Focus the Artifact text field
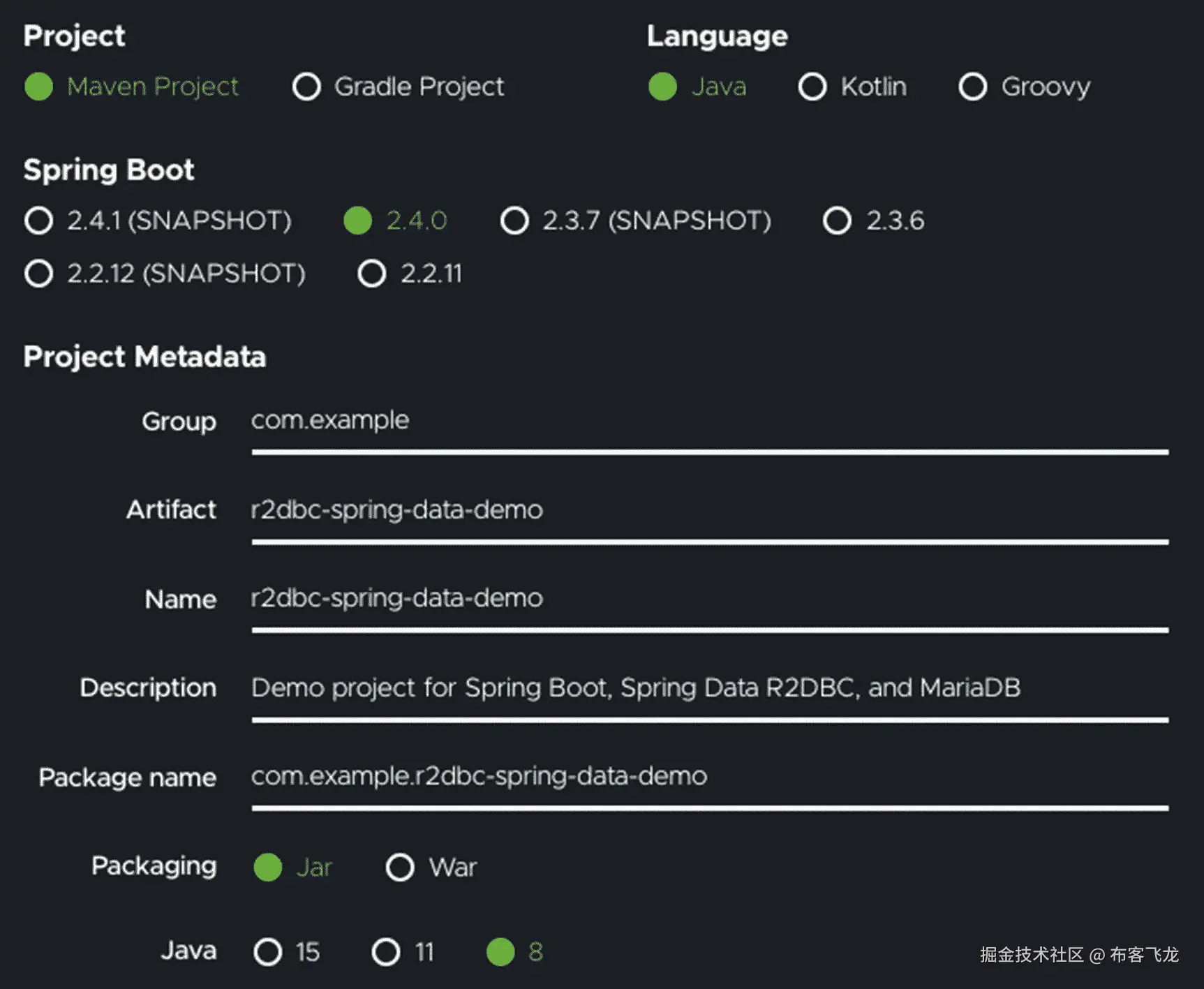 (708, 510)
